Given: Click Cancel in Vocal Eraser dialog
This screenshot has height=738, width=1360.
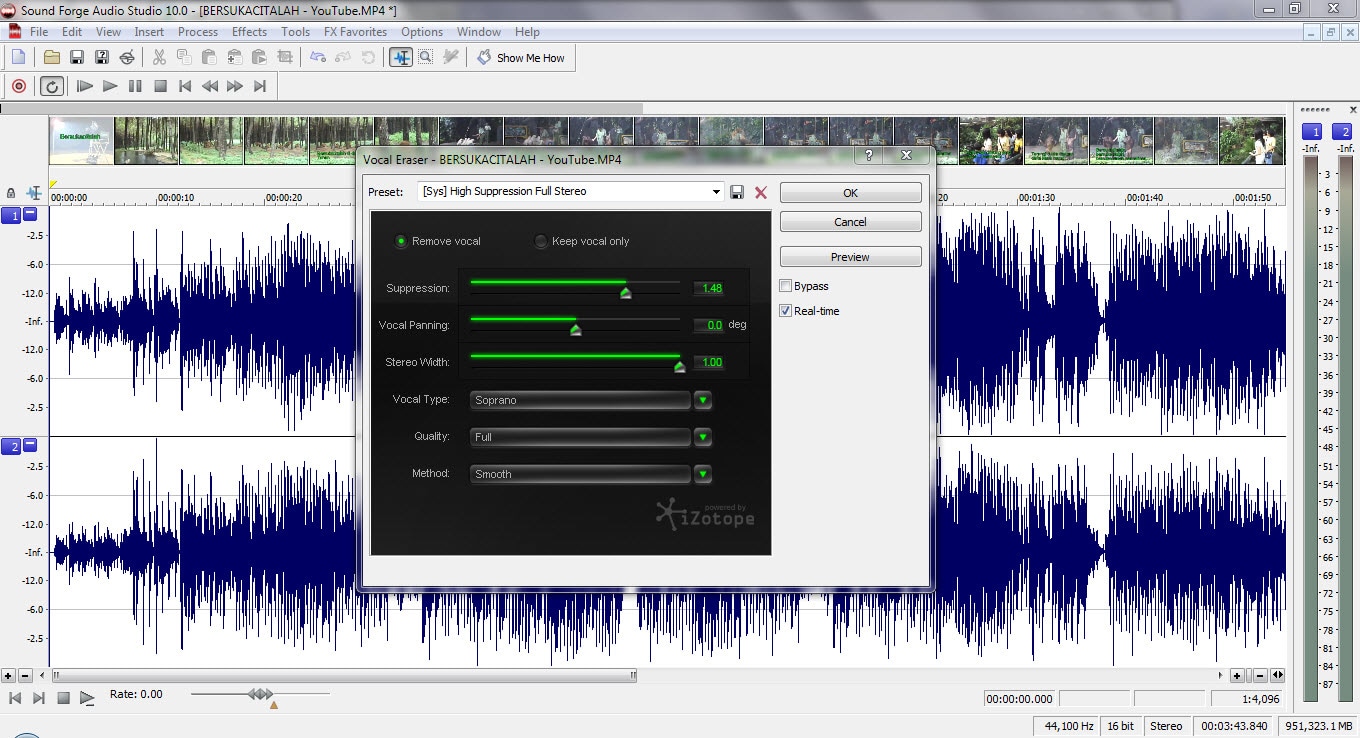Looking at the screenshot, I should click(x=850, y=222).
